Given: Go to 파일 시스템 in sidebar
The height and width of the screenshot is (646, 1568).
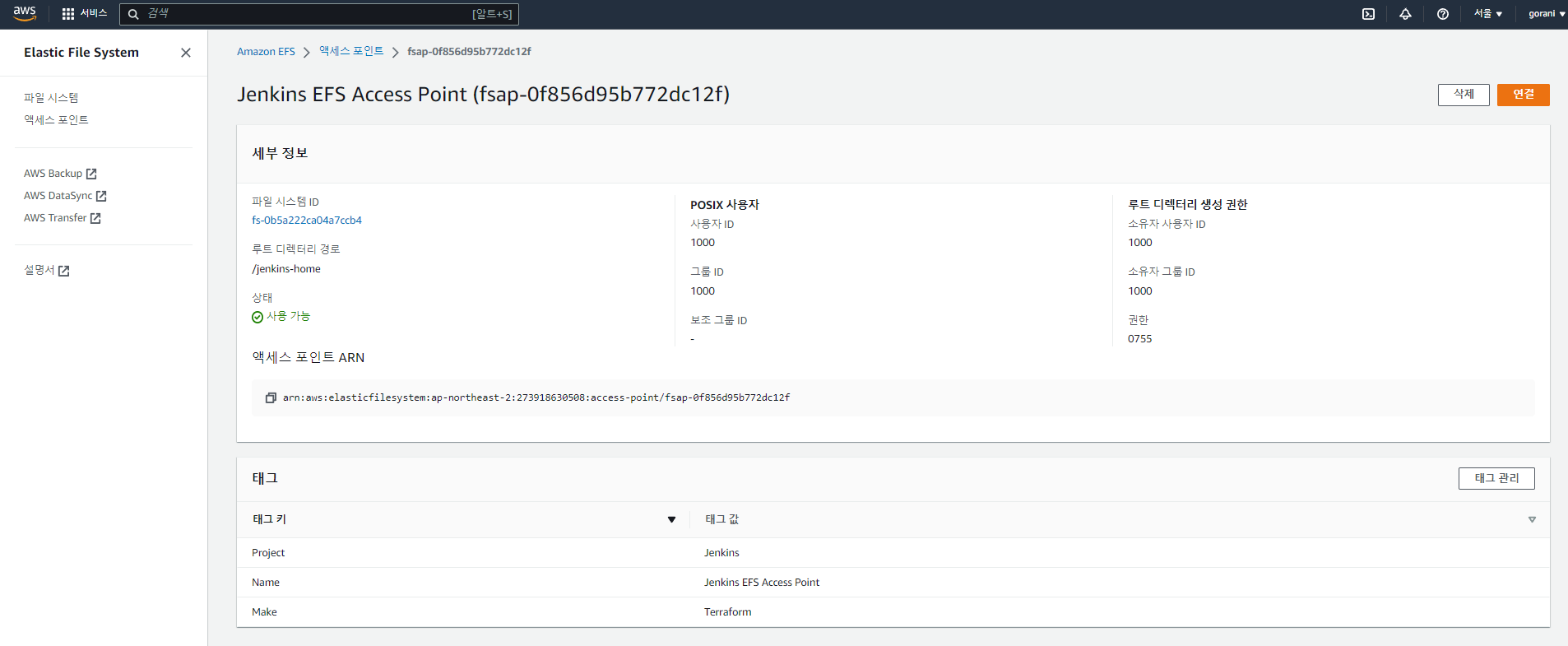Looking at the screenshot, I should pos(51,98).
